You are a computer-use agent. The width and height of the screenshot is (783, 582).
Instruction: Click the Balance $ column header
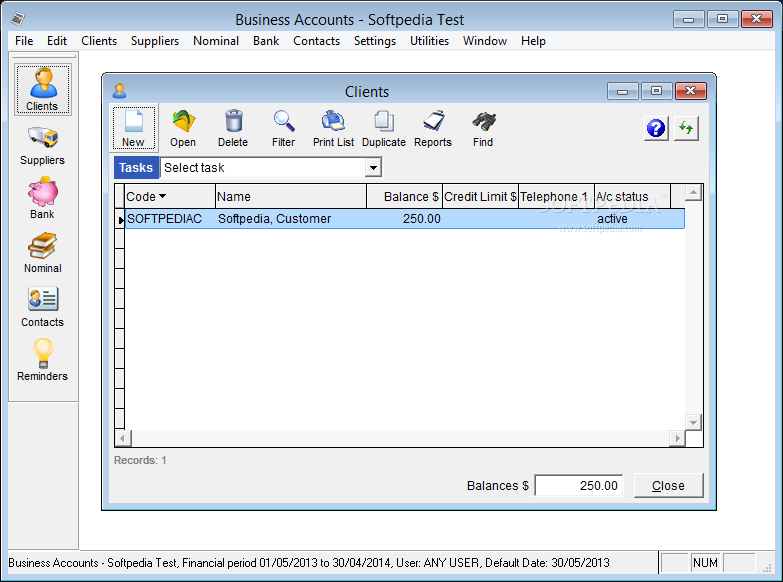pos(404,196)
